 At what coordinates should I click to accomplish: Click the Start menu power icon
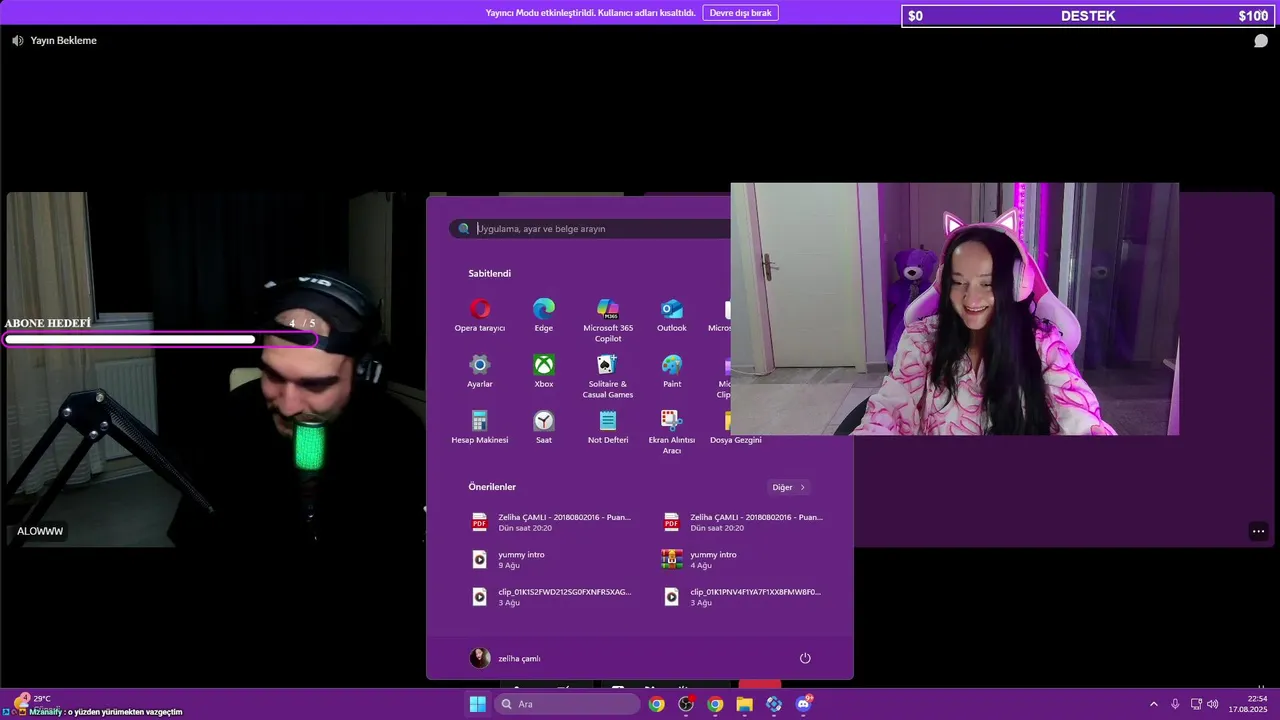805,658
